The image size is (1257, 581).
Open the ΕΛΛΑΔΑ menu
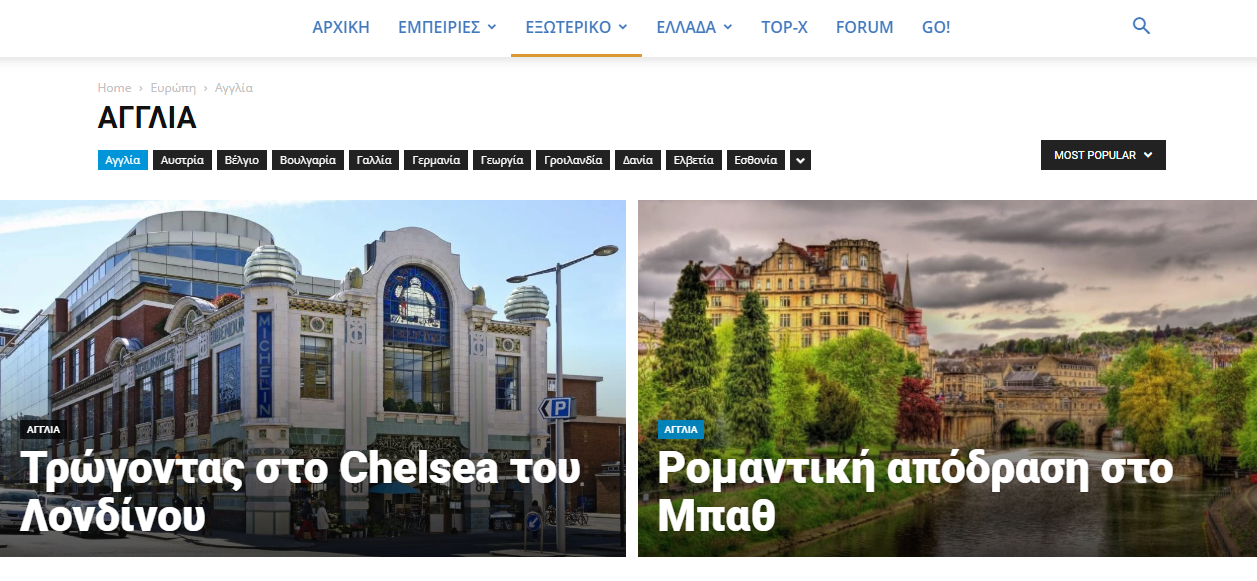tap(694, 27)
